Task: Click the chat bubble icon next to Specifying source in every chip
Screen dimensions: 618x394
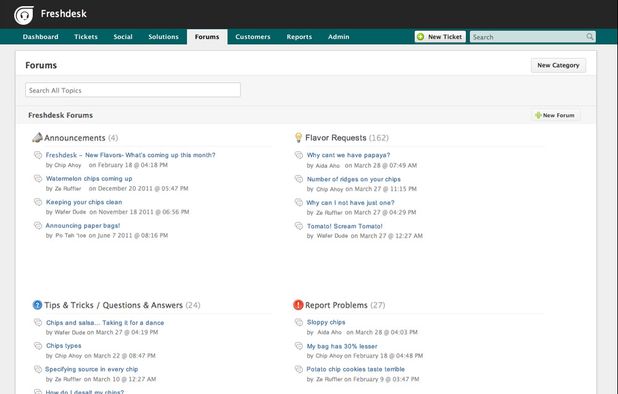Action: point(38,369)
